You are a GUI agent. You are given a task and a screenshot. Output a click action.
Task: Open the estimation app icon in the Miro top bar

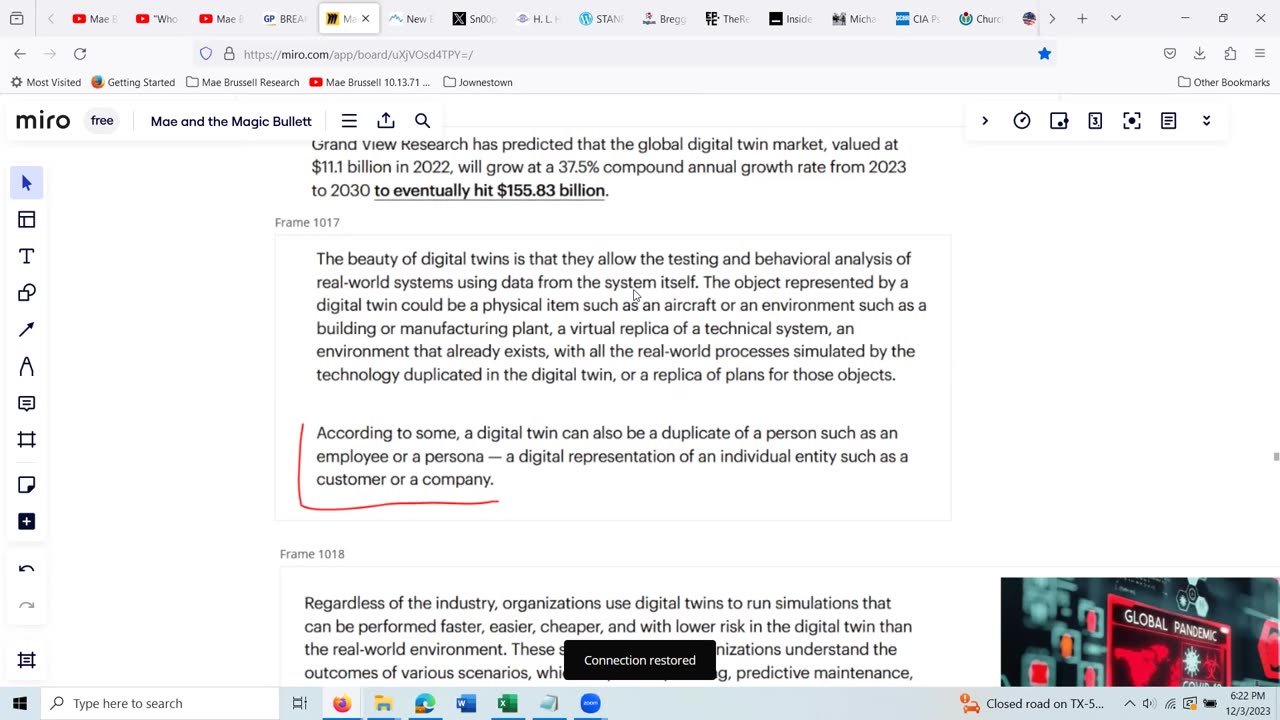(x=1095, y=121)
